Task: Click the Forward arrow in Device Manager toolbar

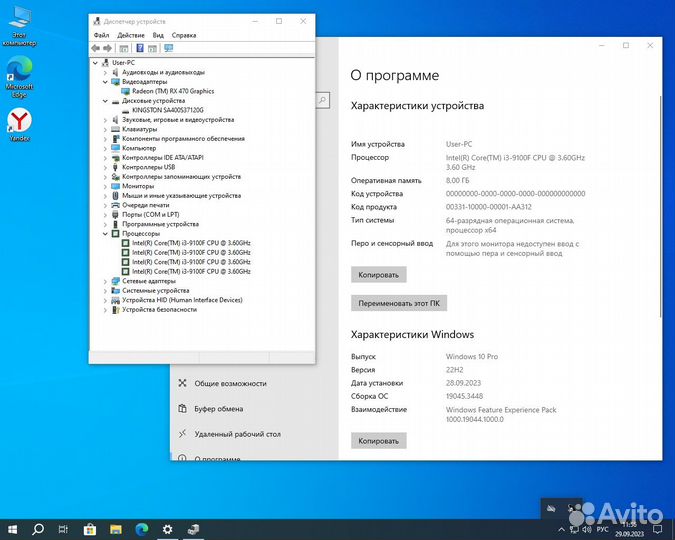Action: click(108, 48)
